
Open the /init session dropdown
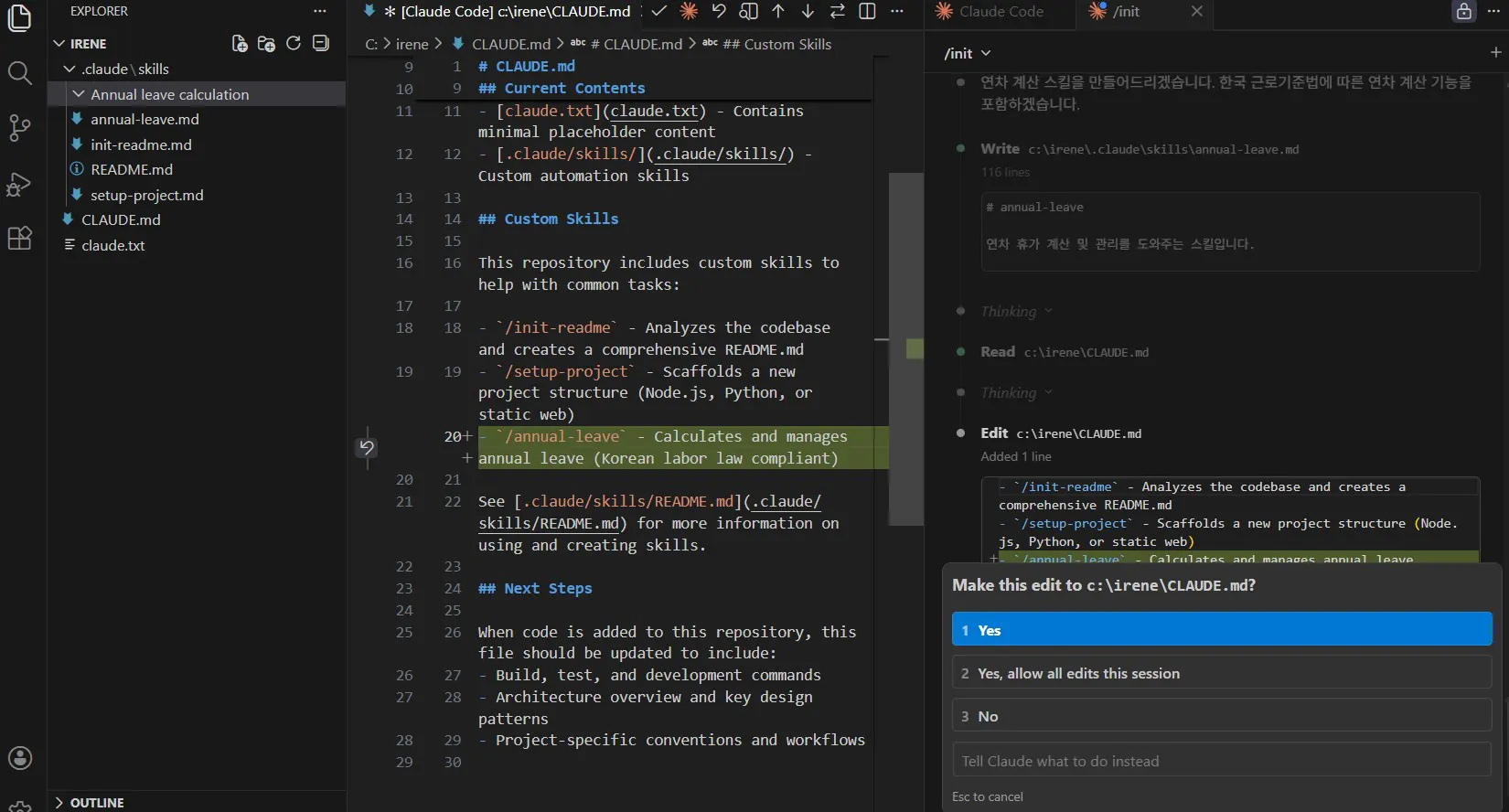[x=968, y=53]
